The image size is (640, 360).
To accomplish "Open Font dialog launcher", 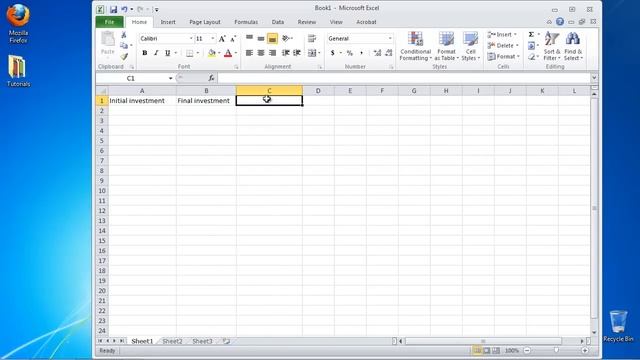I will pyautogui.click(x=236, y=67).
